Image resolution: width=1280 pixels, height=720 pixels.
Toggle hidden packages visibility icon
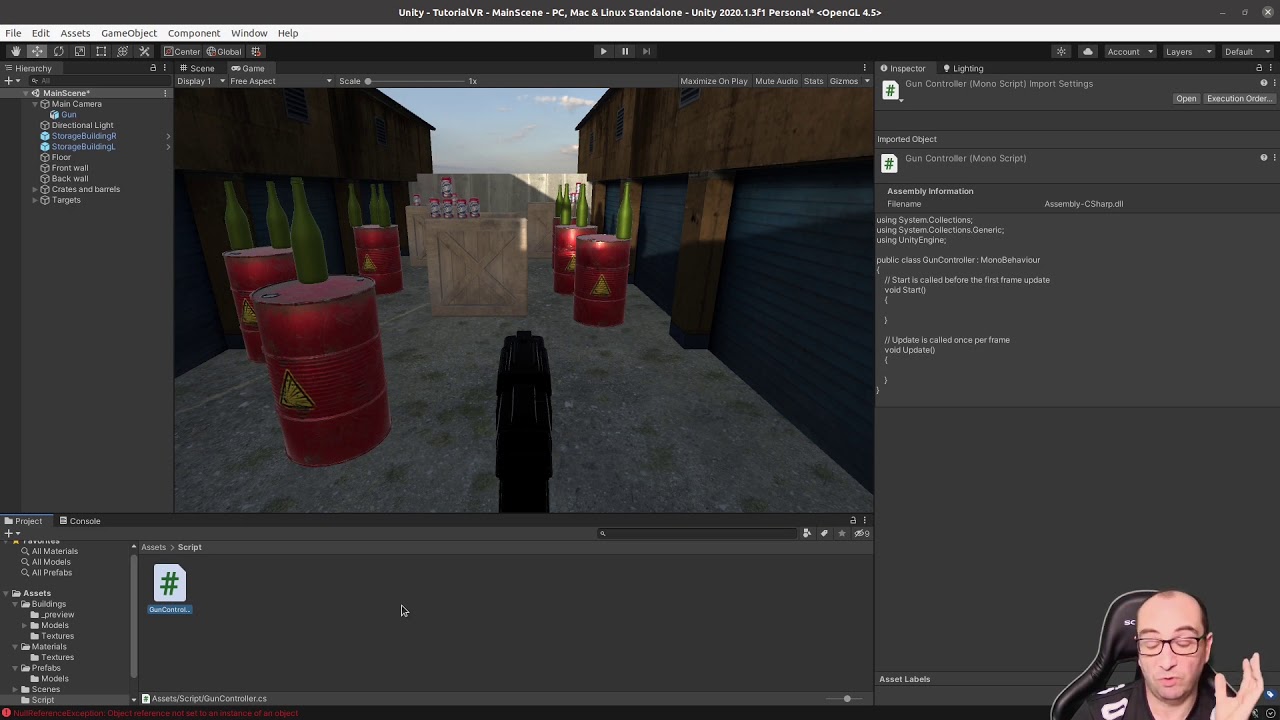[861, 533]
